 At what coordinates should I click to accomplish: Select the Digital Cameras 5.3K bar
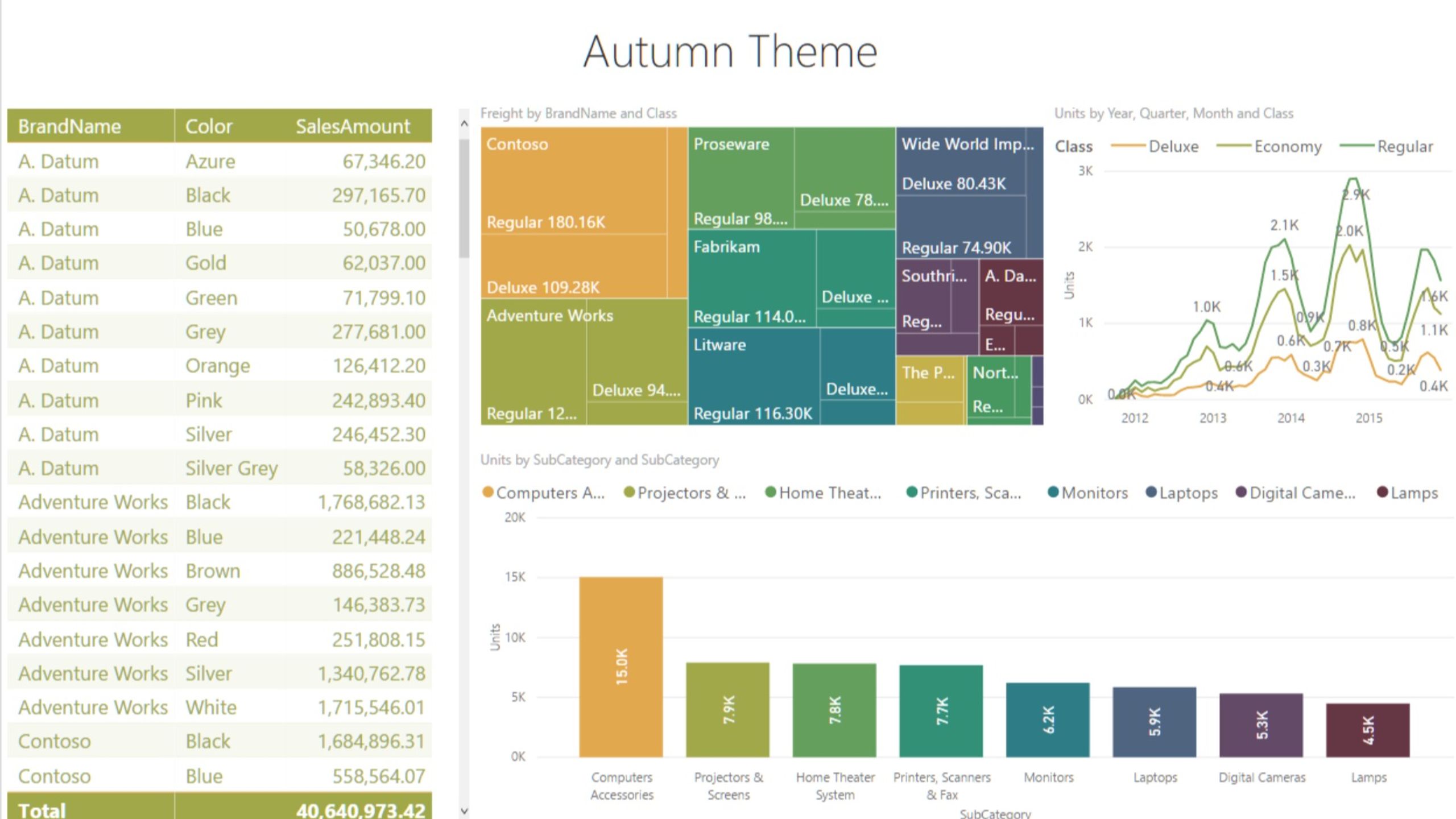[x=1261, y=725]
